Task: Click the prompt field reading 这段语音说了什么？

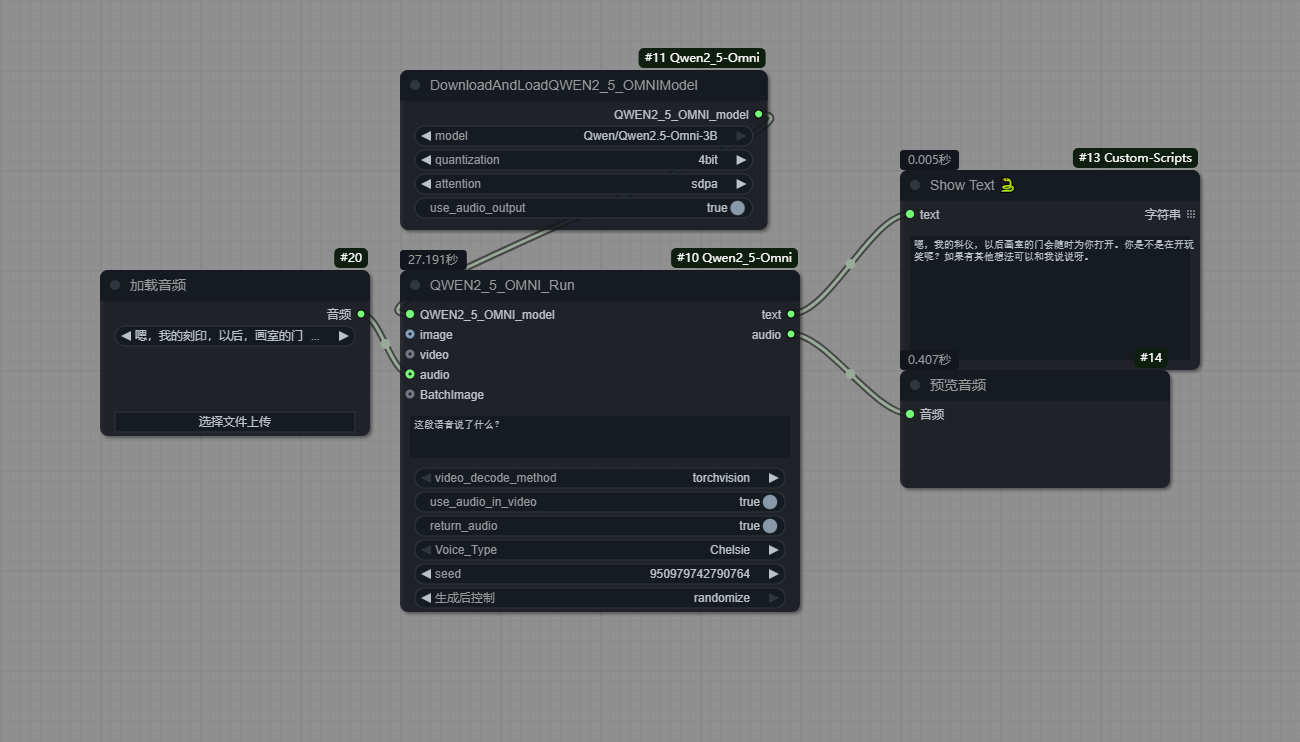Action: click(x=600, y=437)
